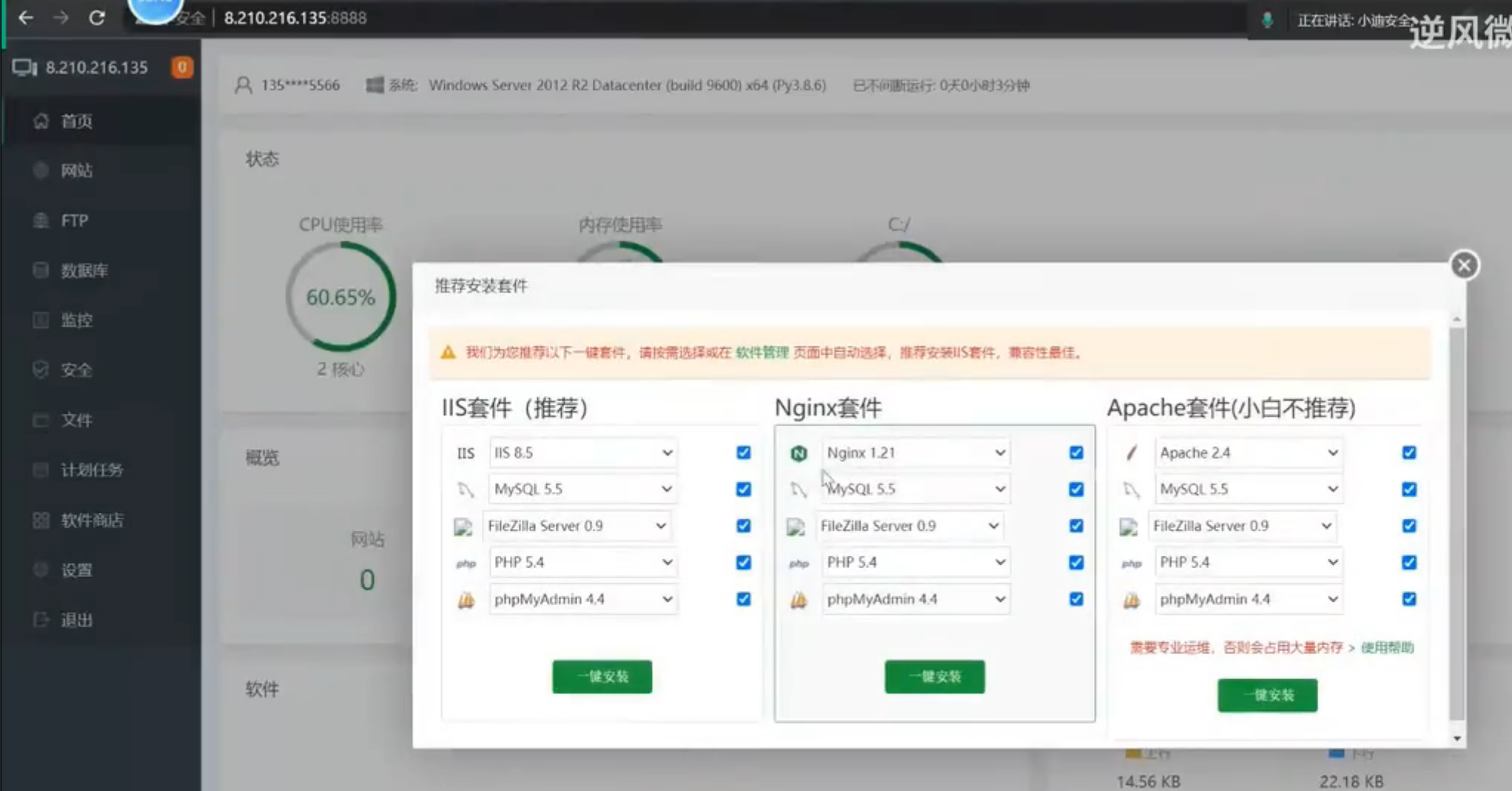The height and width of the screenshot is (791, 1512).
Task: Click the browser forward arrow
Action: [61, 17]
